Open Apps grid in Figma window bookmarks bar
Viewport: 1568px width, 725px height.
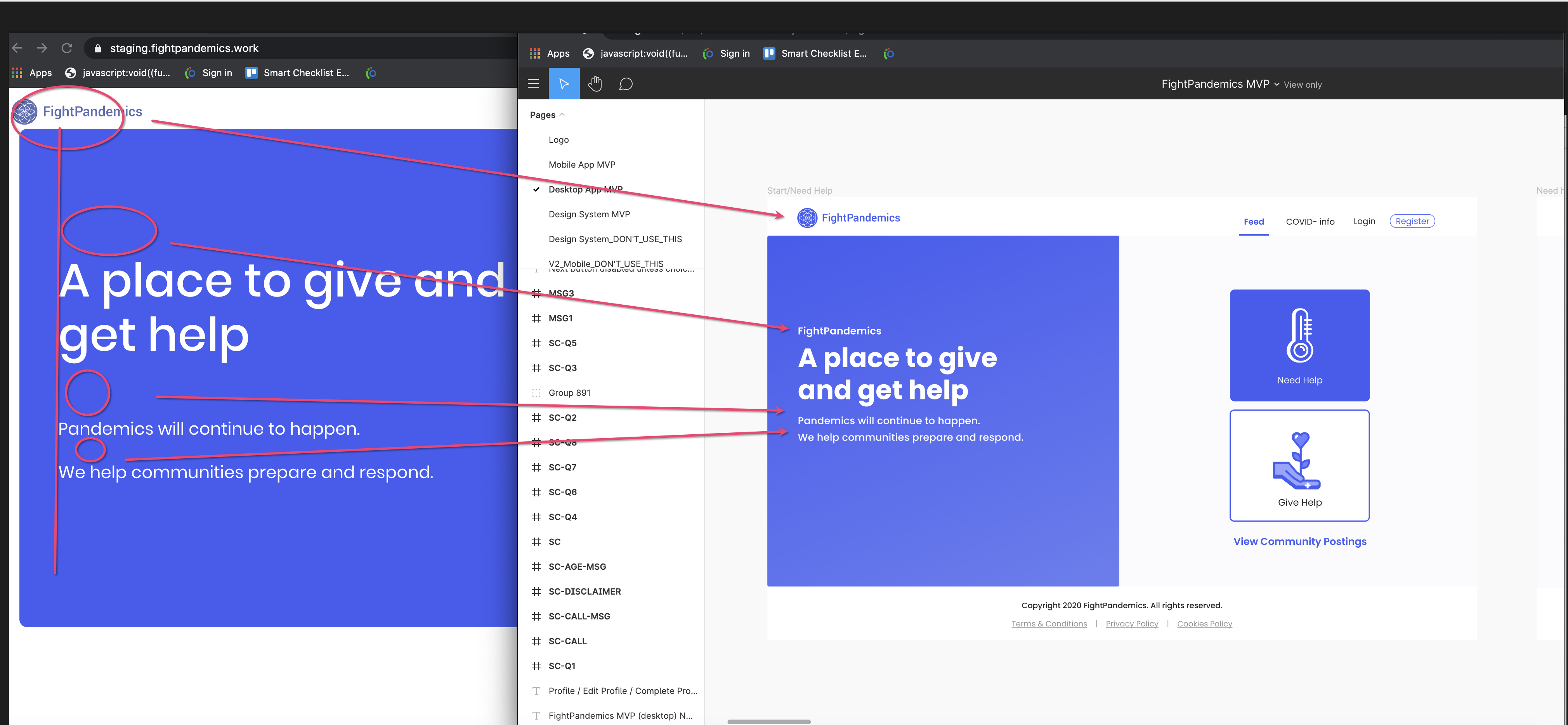550,54
